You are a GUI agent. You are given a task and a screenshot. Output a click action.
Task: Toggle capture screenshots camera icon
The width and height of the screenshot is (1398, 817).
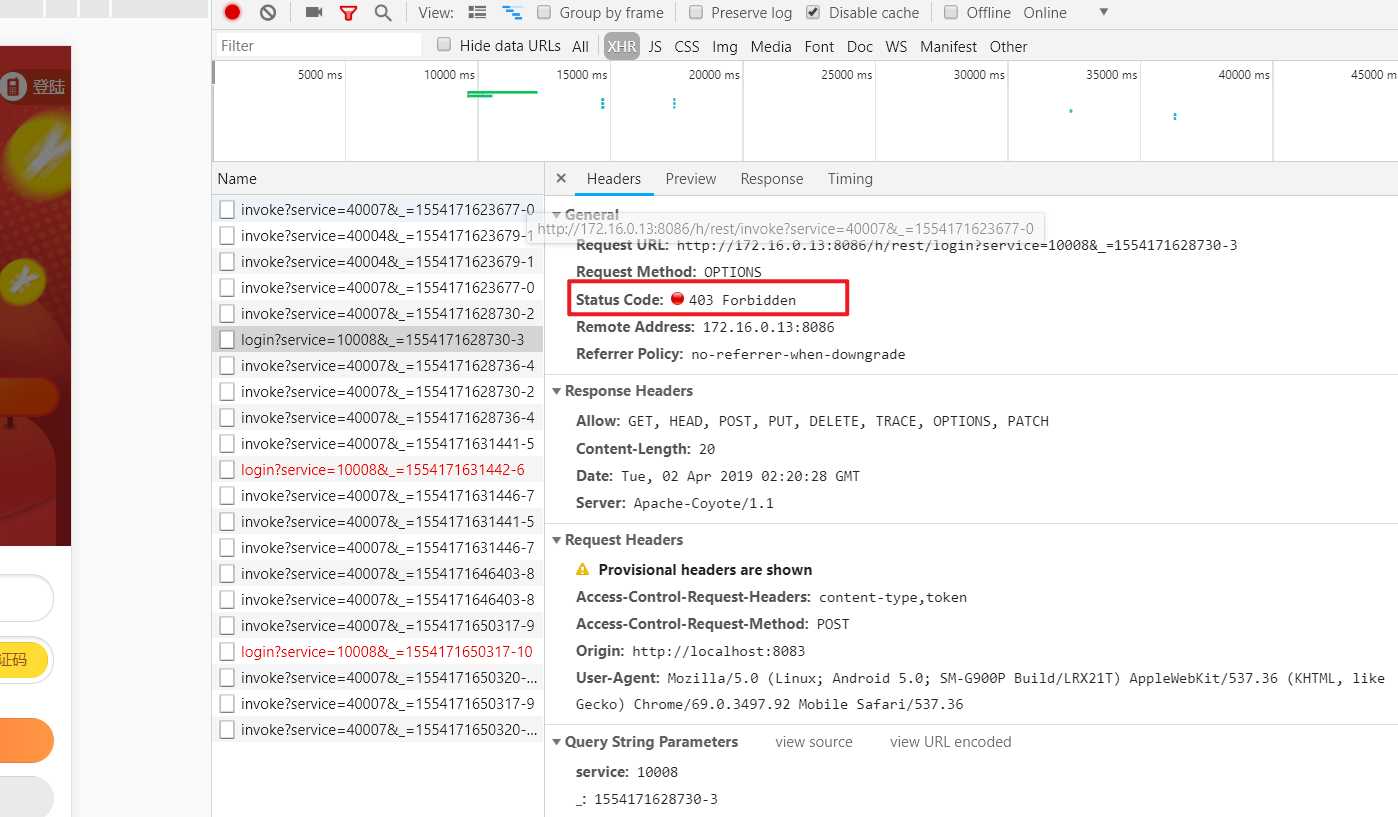[x=314, y=13]
